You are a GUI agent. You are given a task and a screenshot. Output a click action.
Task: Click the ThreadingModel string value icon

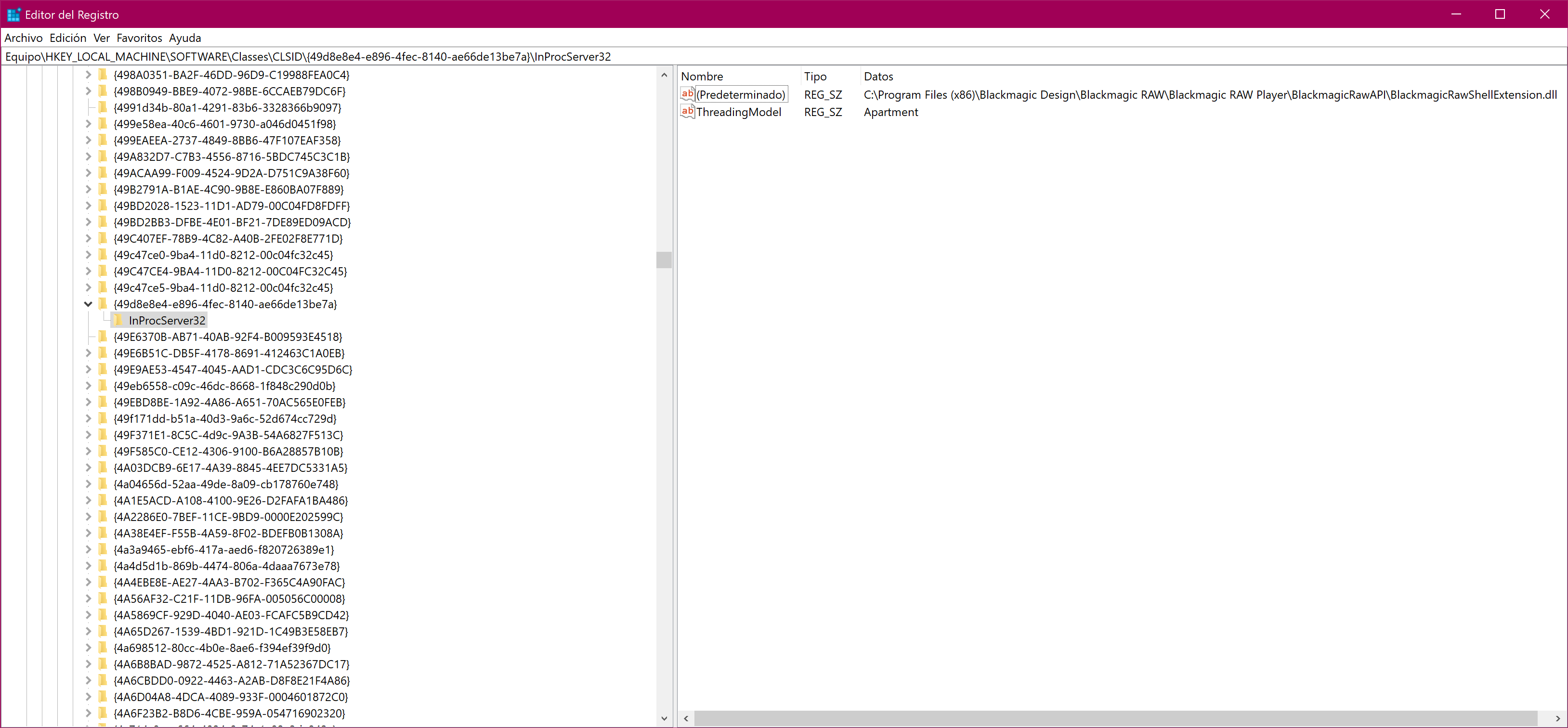pos(688,111)
